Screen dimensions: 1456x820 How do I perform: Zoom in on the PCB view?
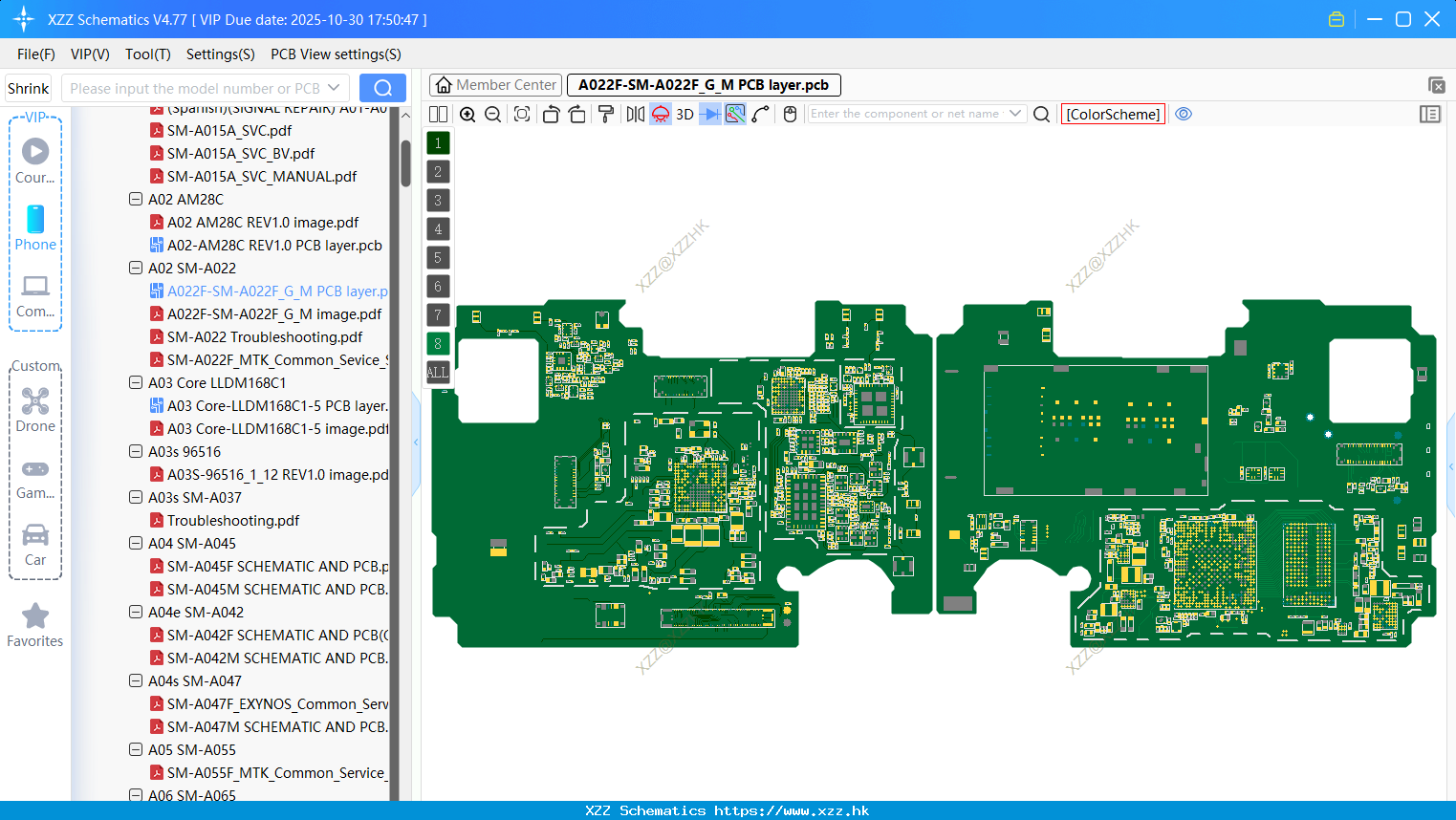467,114
